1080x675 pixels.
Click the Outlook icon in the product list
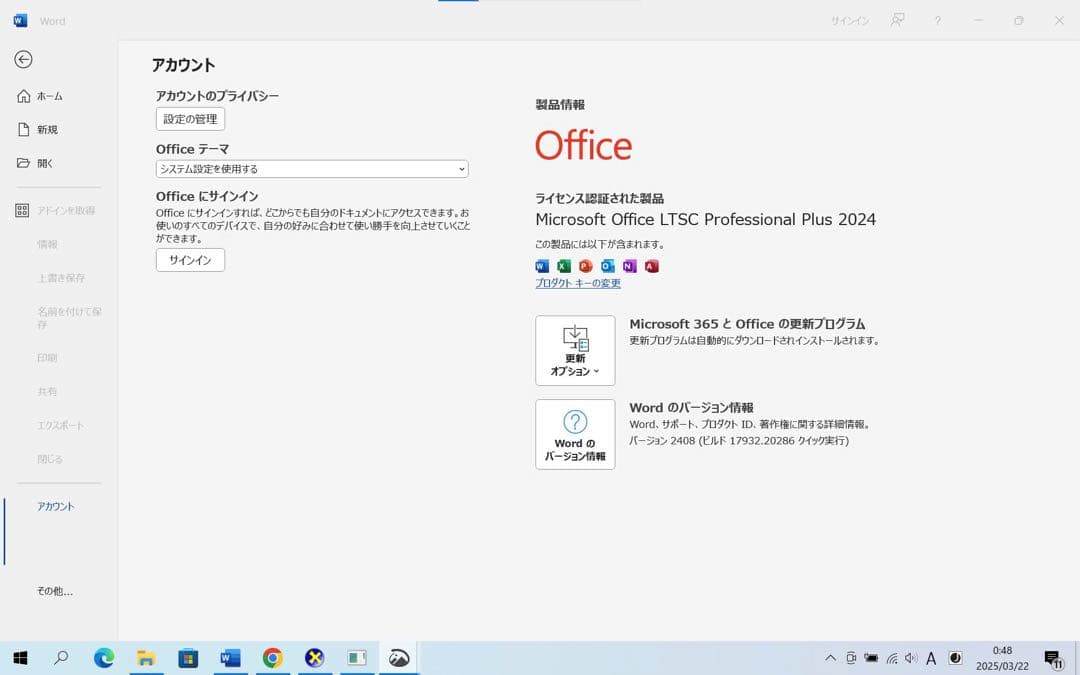(x=608, y=266)
